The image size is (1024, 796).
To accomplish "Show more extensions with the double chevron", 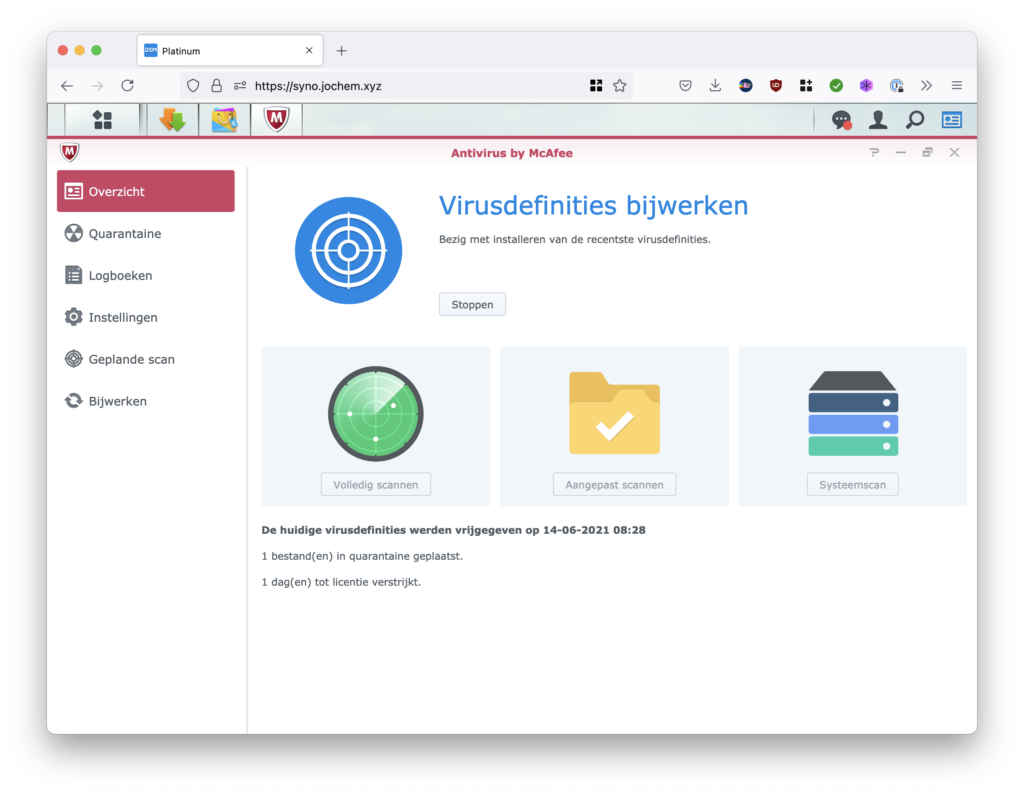I will click(926, 86).
